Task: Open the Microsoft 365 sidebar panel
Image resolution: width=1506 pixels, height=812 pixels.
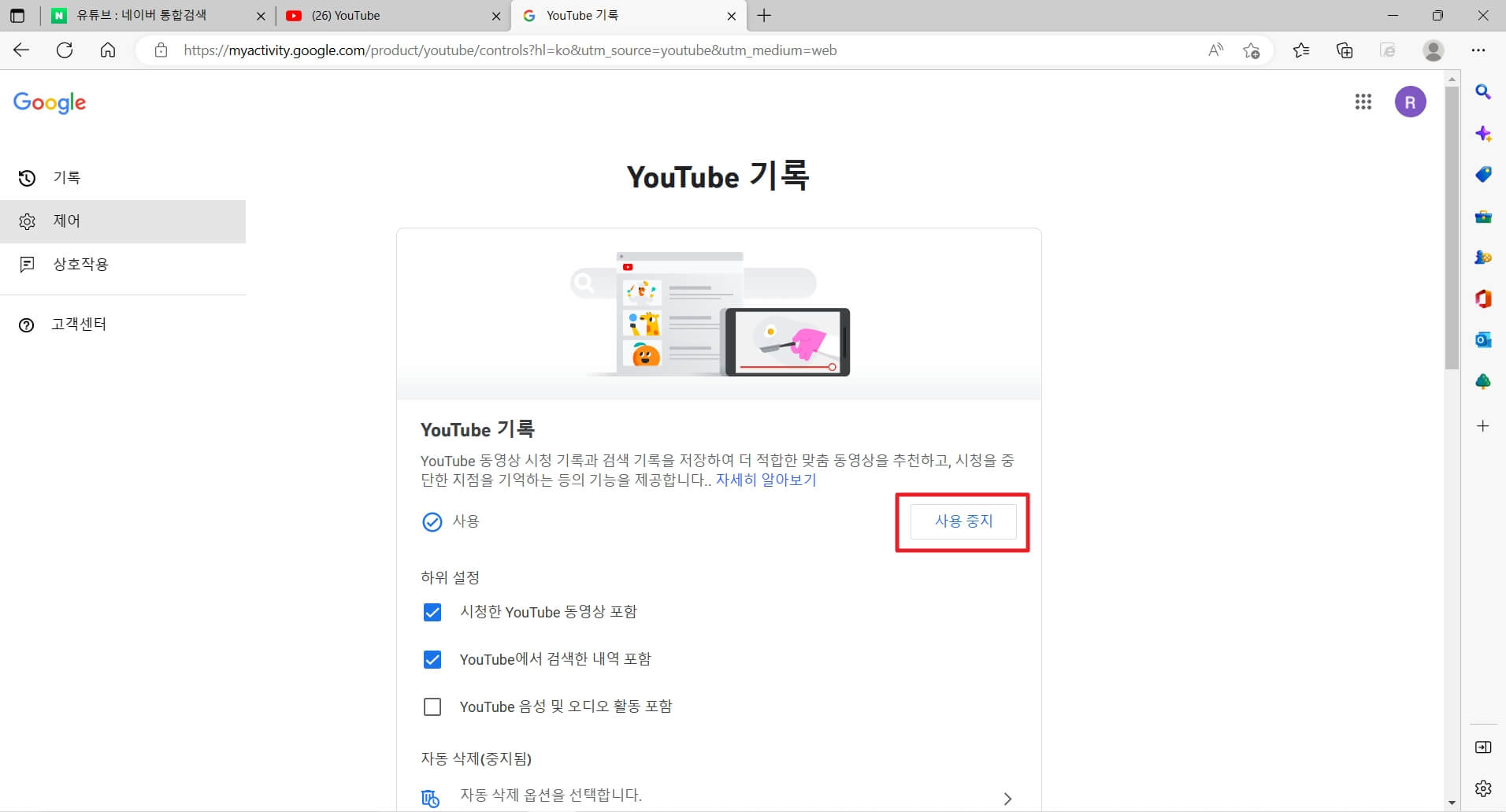Action: [1484, 298]
